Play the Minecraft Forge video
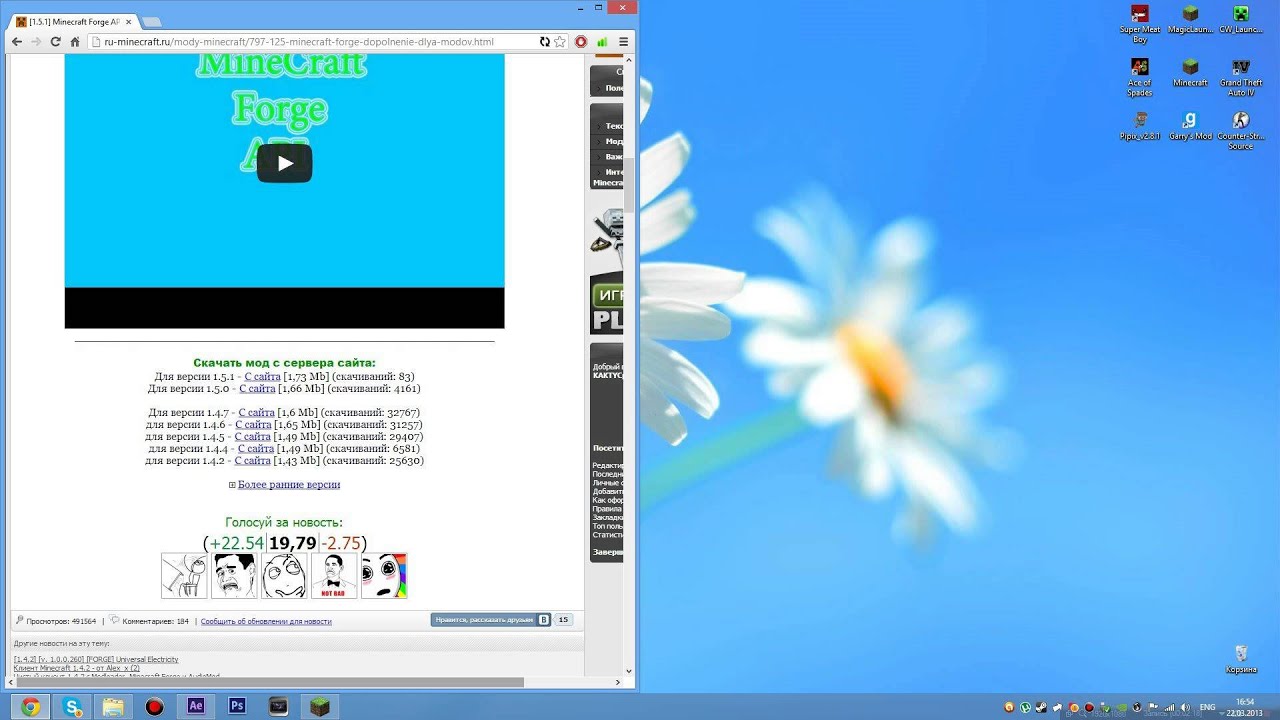This screenshot has width=1280, height=720. (284, 164)
